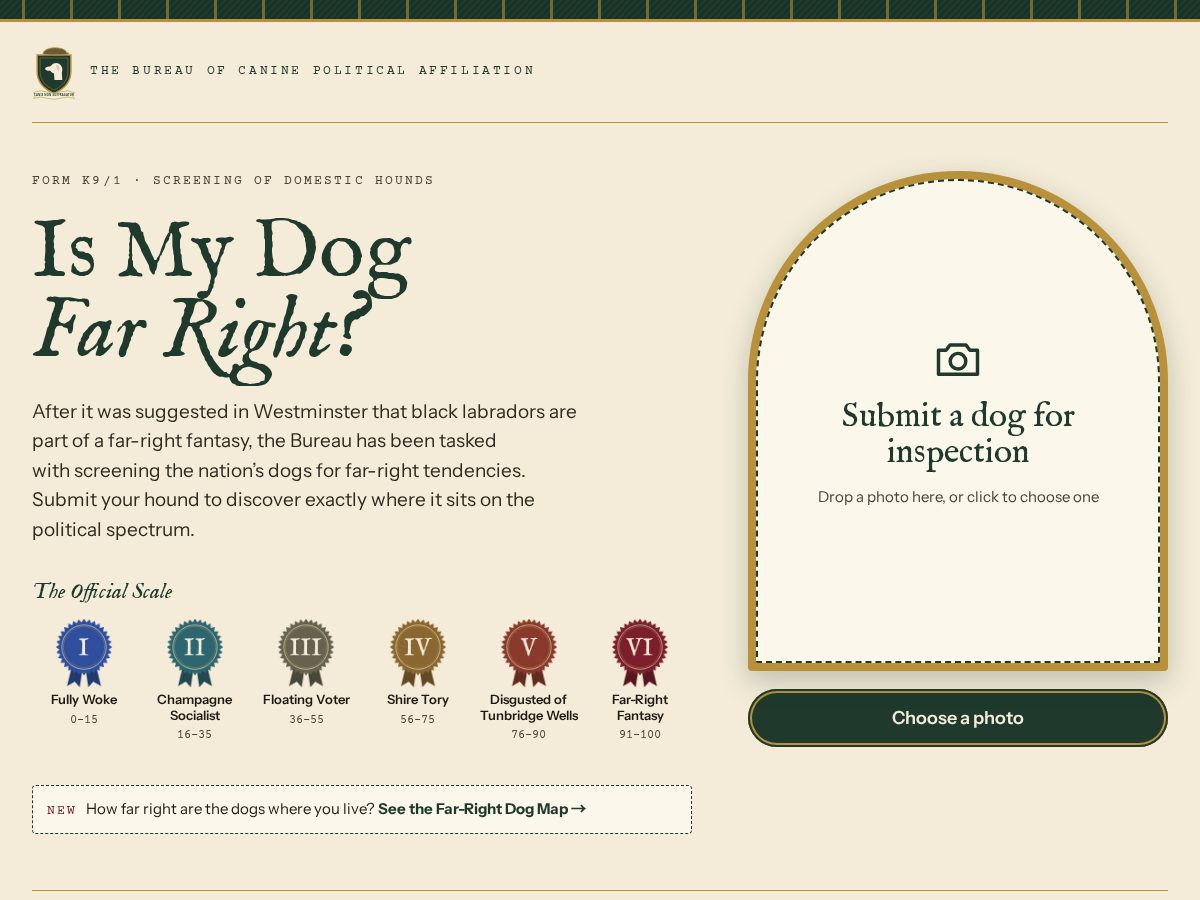Click the camera icon in upload area
This screenshot has height=900, width=1200.
click(958, 360)
